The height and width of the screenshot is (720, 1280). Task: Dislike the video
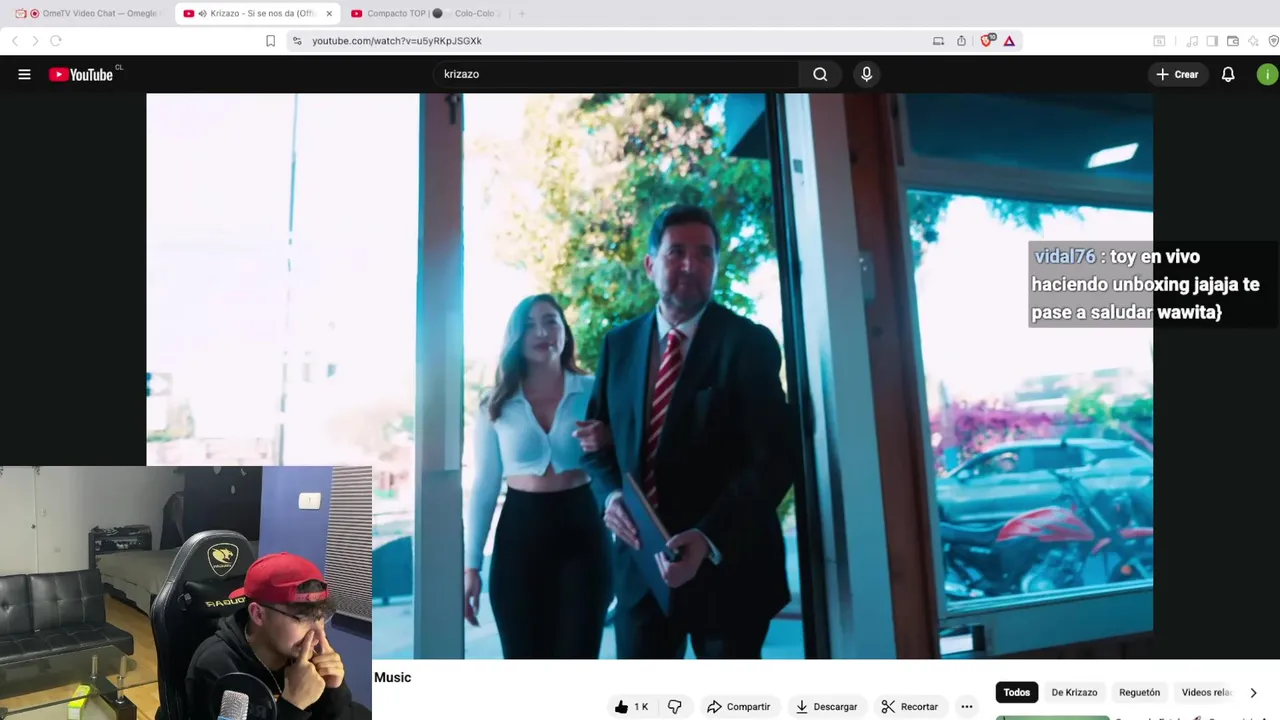coord(675,707)
